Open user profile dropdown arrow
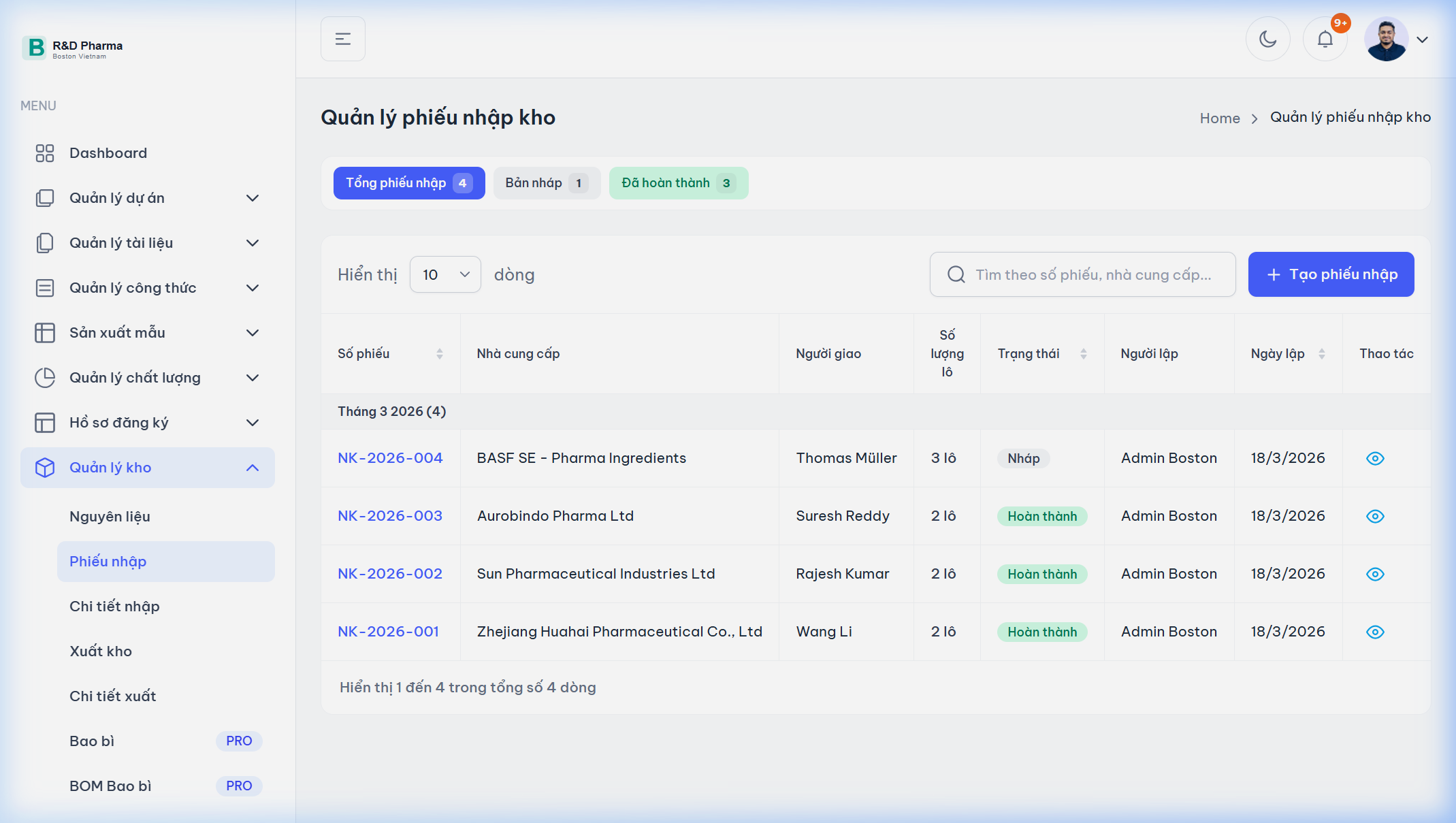Viewport: 1456px width, 823px height. (1423, 39)
